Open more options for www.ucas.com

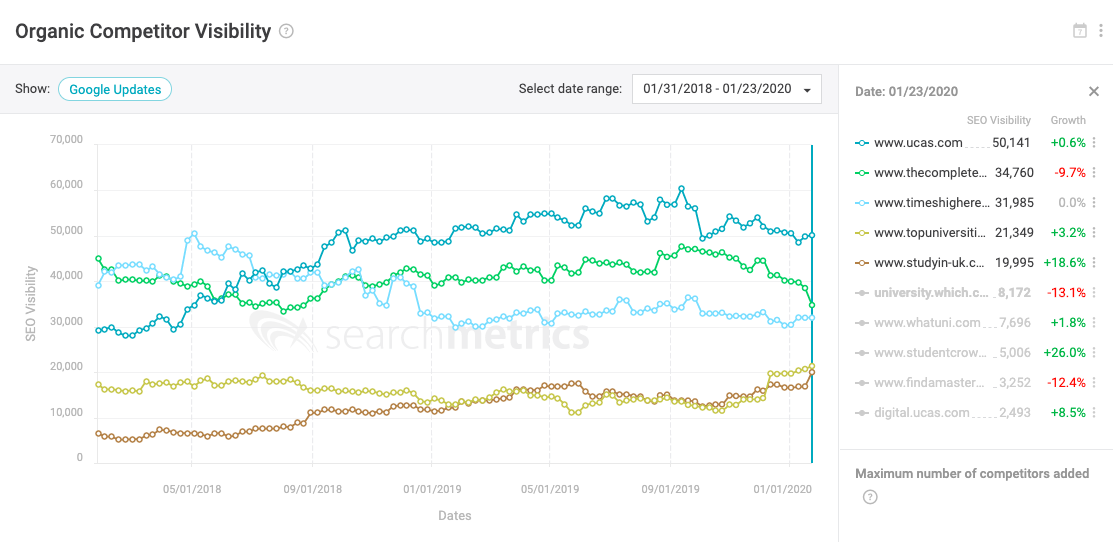pos(1094,143)
